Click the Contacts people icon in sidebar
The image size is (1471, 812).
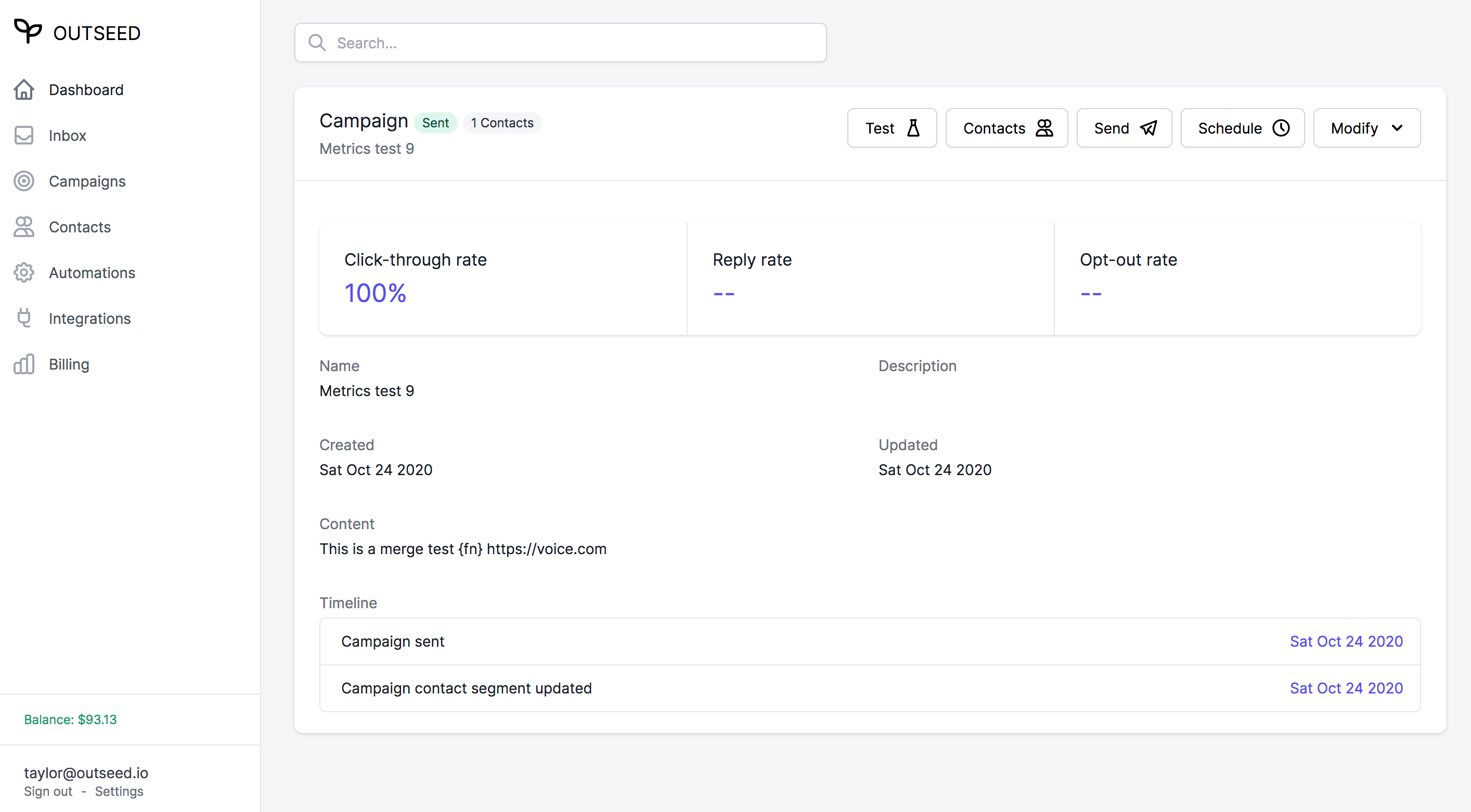[24, 227]
